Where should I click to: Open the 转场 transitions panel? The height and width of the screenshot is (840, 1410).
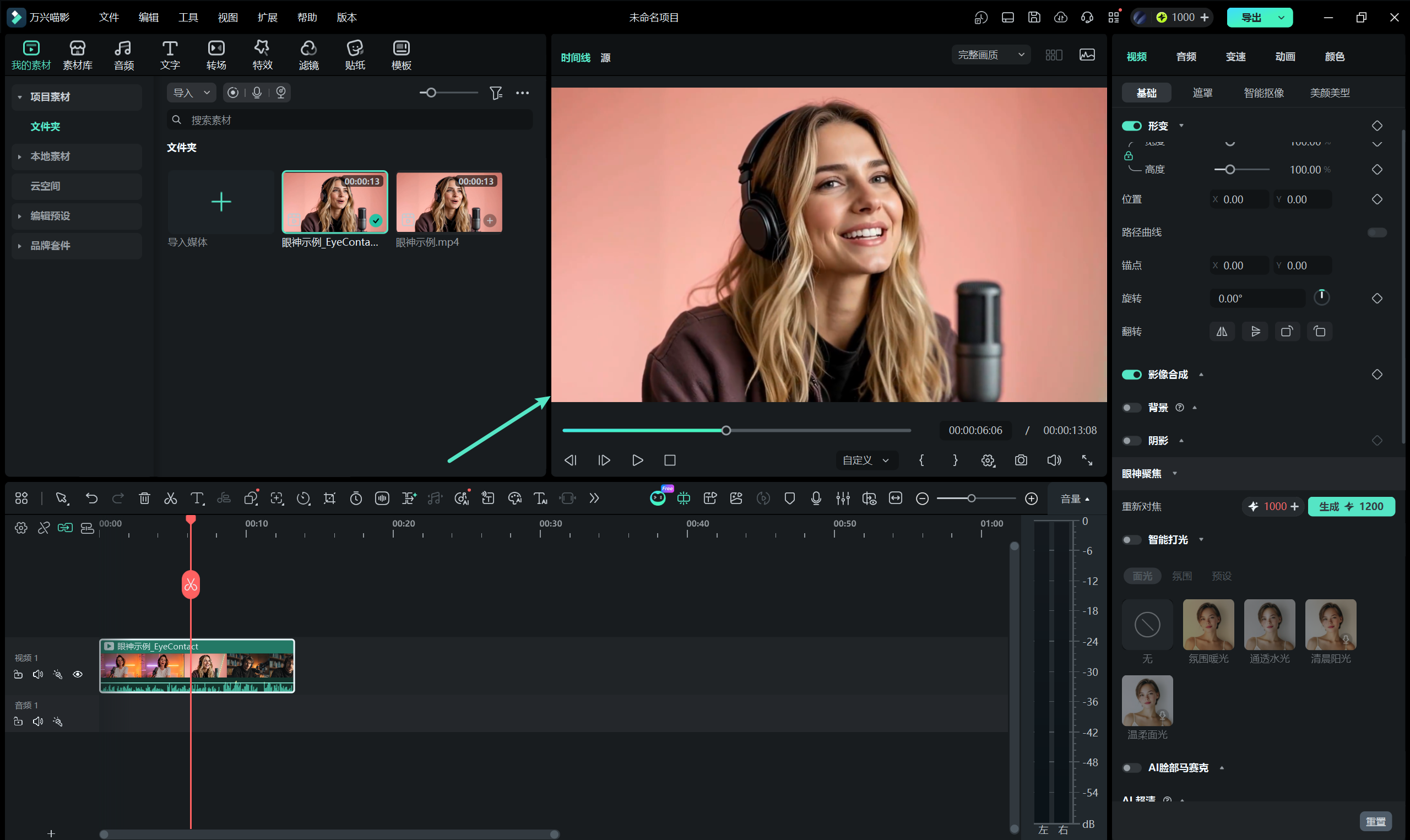(x=216, y=55)
